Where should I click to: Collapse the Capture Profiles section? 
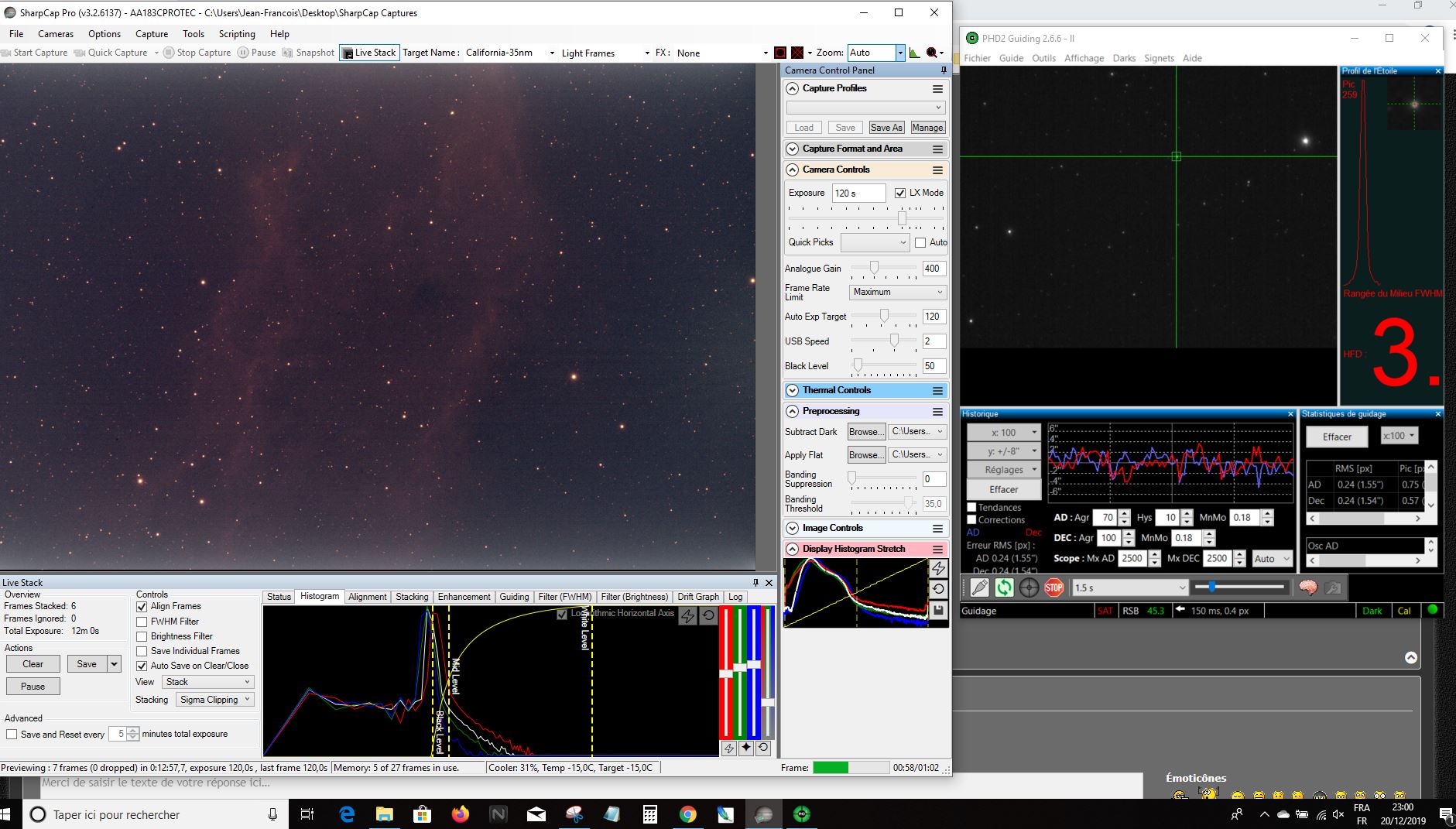click(792, 89)
